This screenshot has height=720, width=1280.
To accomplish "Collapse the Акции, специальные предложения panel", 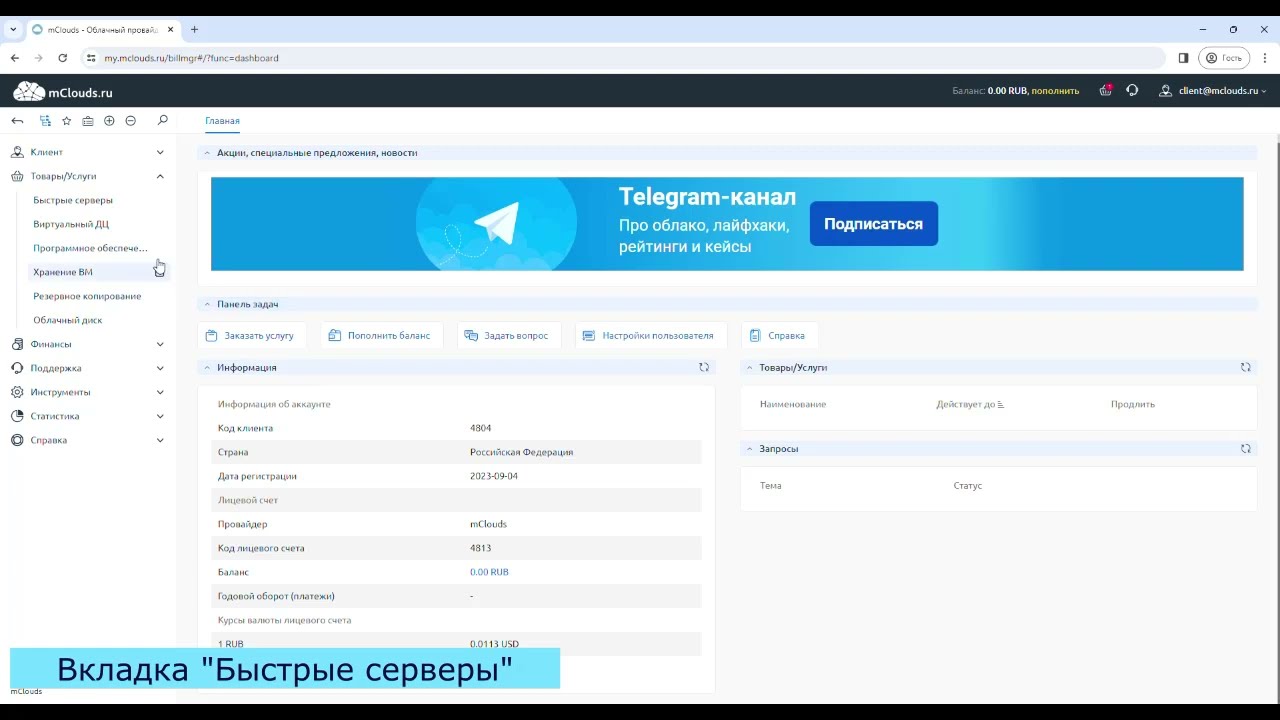I will (x=207, y=153).
